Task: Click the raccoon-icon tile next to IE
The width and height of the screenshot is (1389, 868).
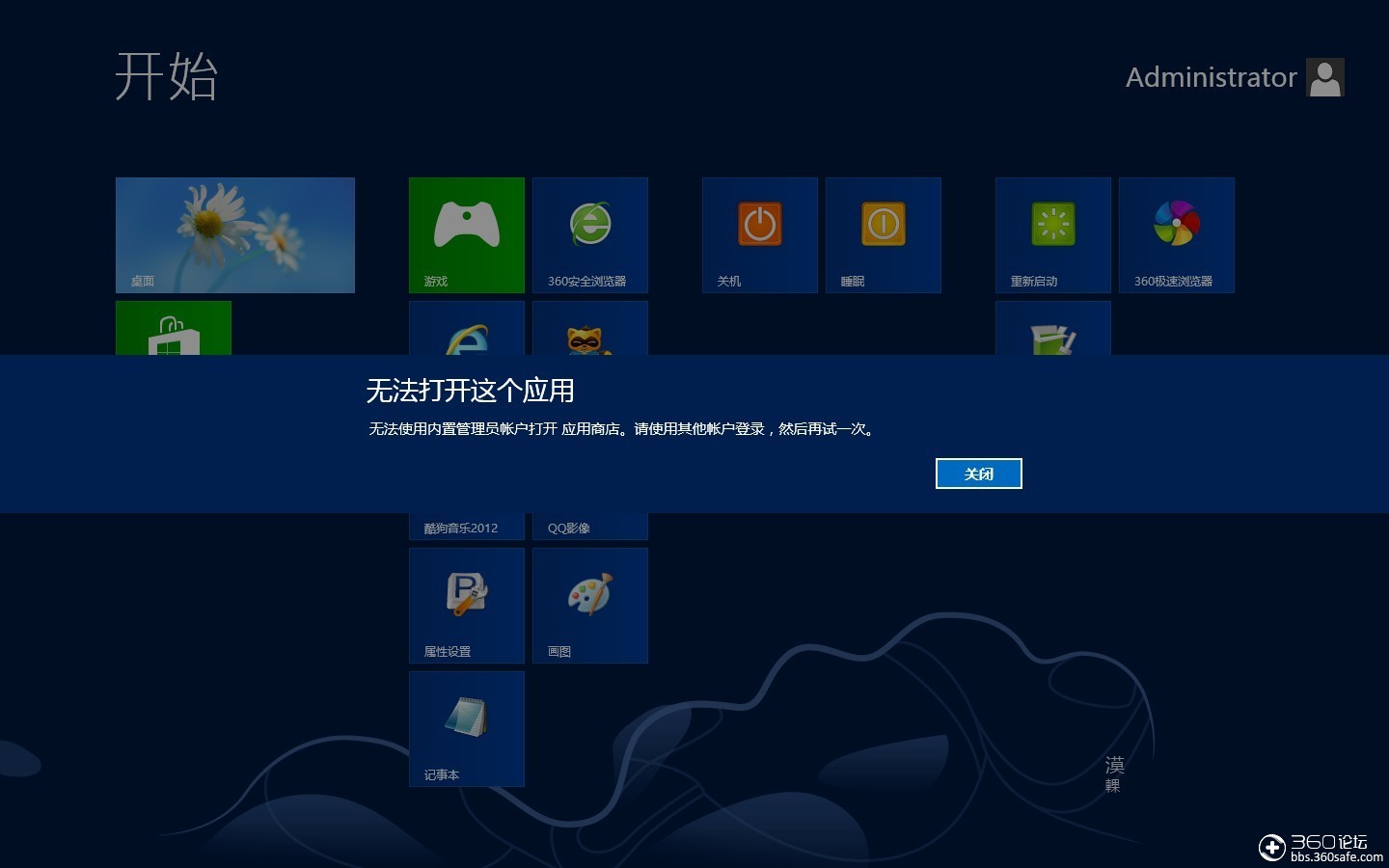Action: coord(589,333)
